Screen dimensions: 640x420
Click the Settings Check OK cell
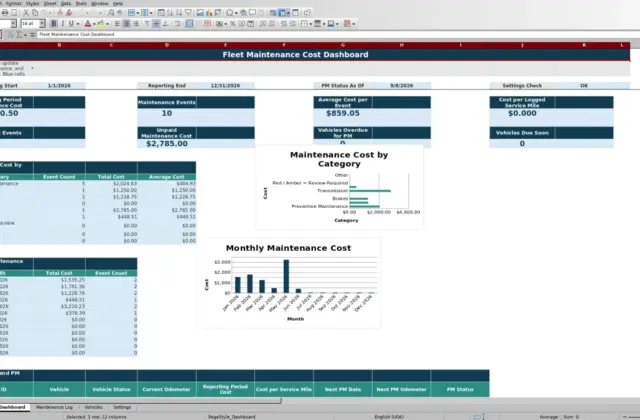[584, 86]
